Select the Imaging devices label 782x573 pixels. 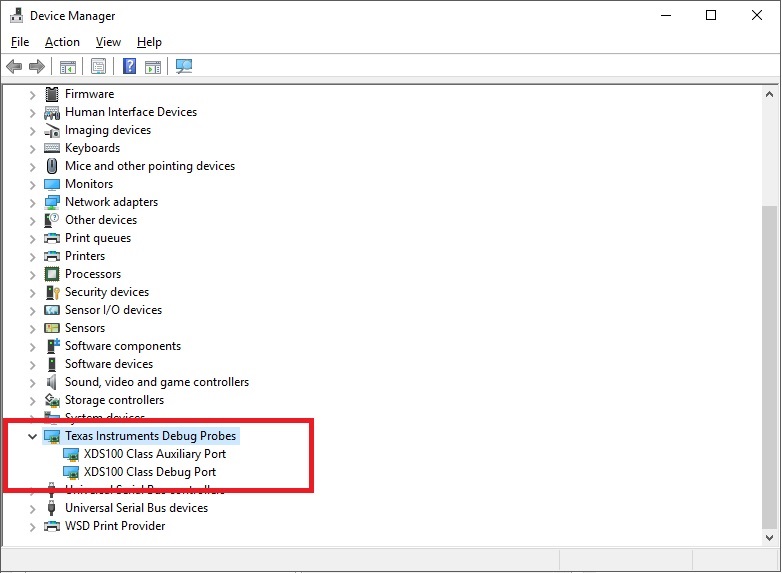point(108,130)
